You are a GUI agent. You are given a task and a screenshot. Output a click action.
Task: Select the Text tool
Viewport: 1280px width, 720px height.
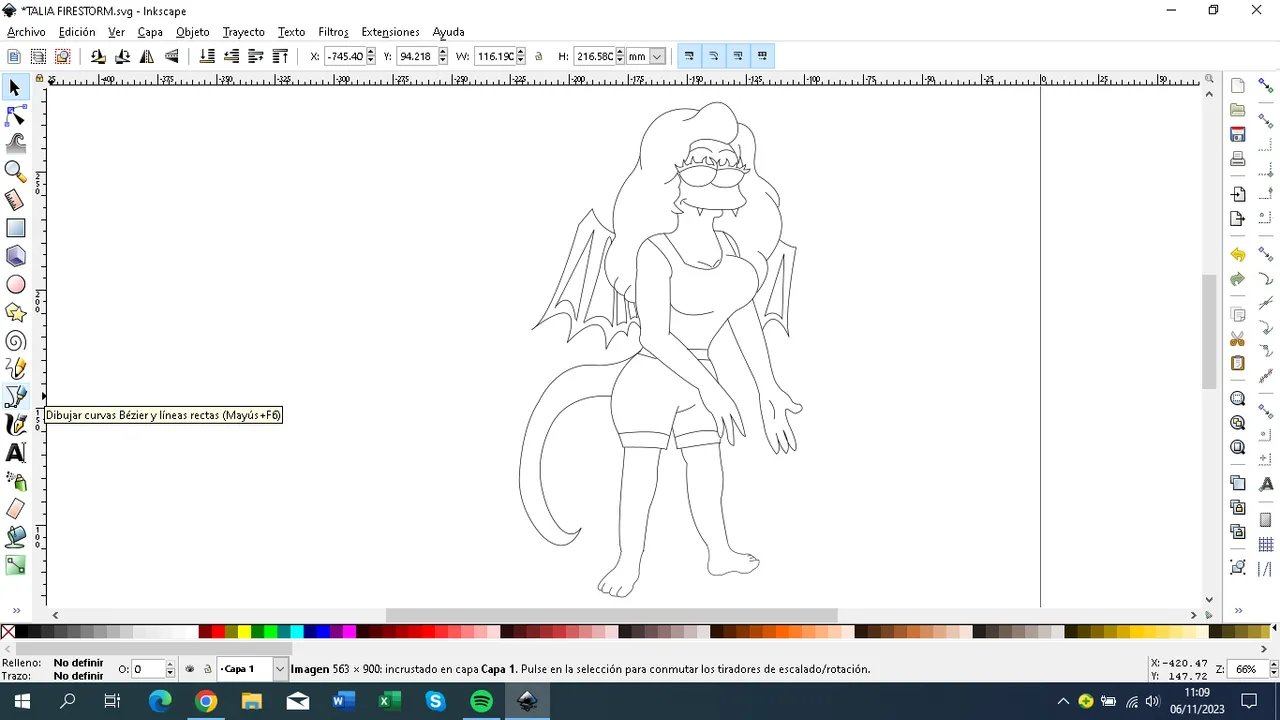pyautogui.click(x=15, y=453)
